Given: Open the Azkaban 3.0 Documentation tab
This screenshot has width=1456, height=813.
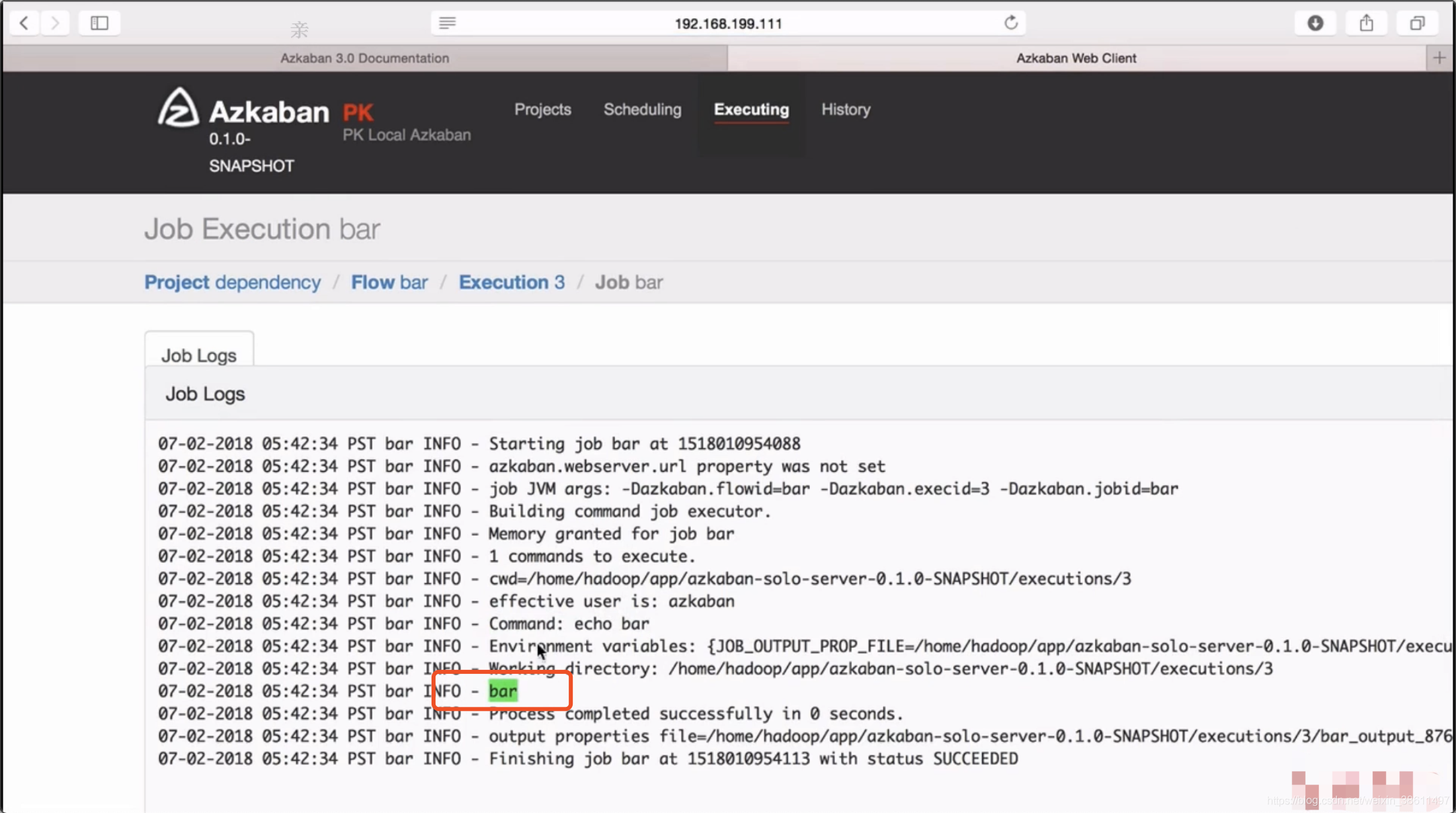Looking at the screenshot, I should [363, 57].
